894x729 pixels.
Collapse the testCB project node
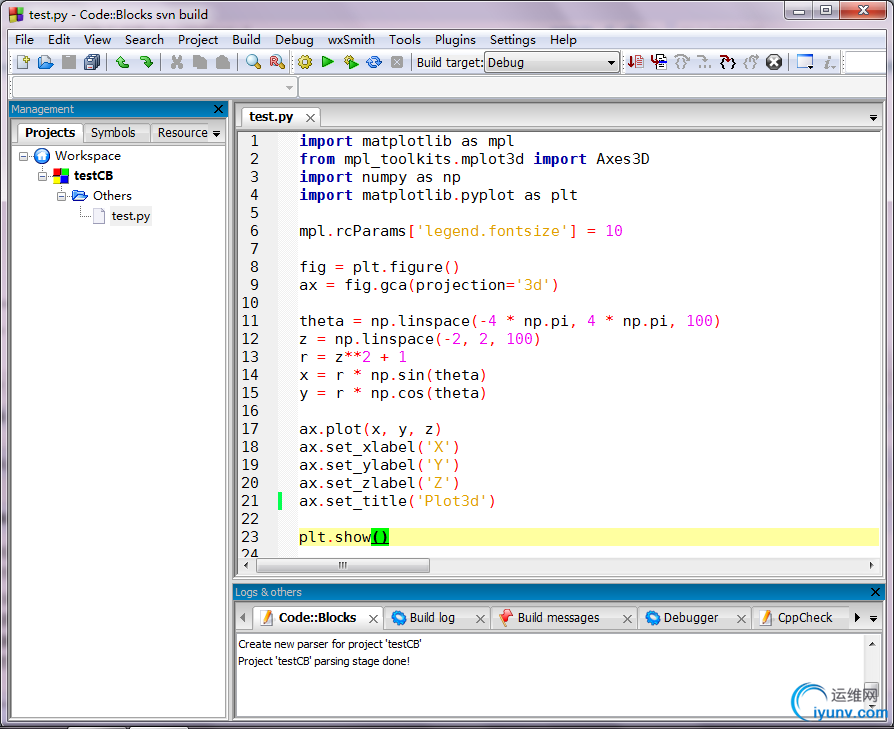tap(43, 176)
